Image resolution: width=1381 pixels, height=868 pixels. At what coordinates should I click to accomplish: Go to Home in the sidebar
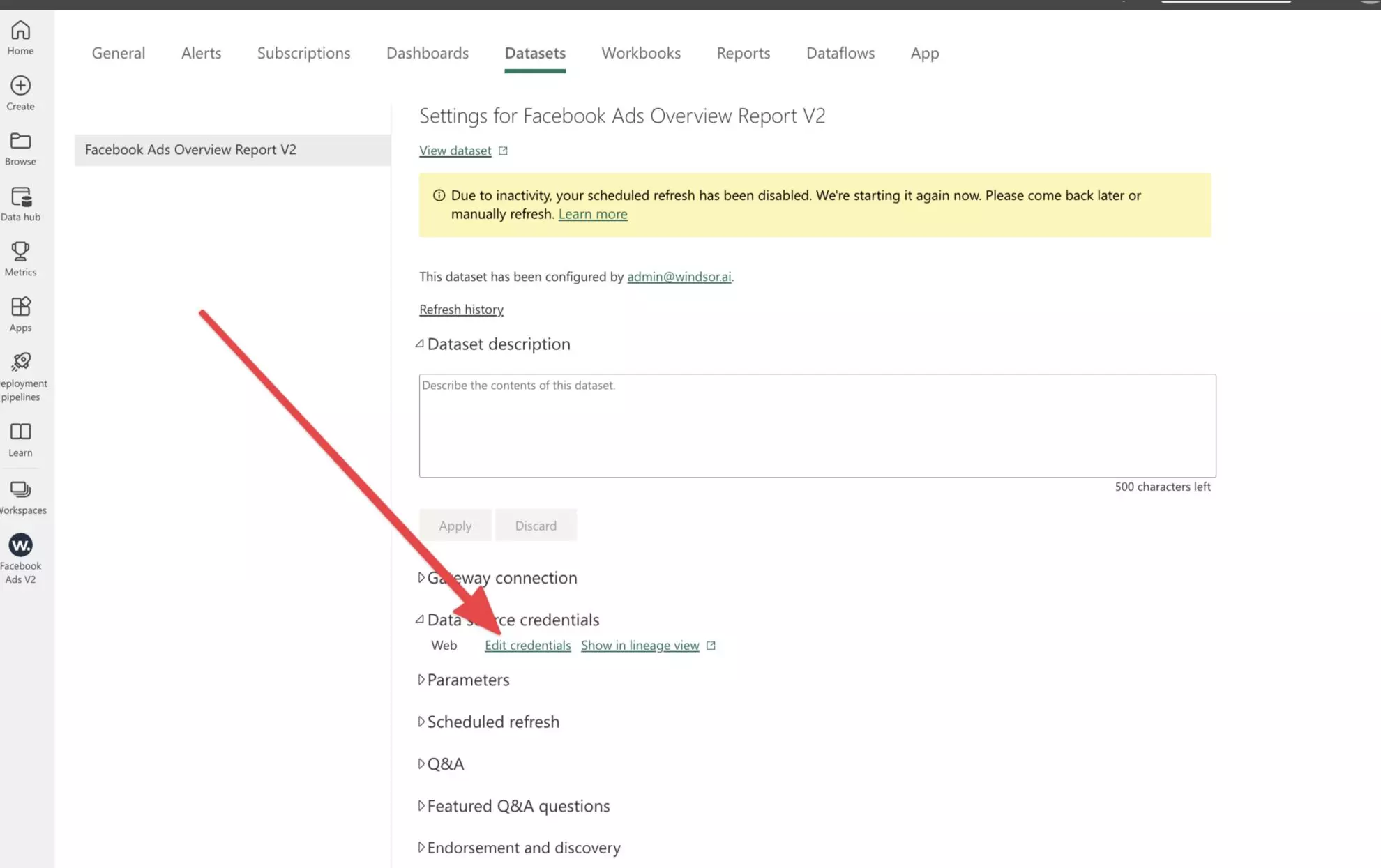(x=20, y=38)
